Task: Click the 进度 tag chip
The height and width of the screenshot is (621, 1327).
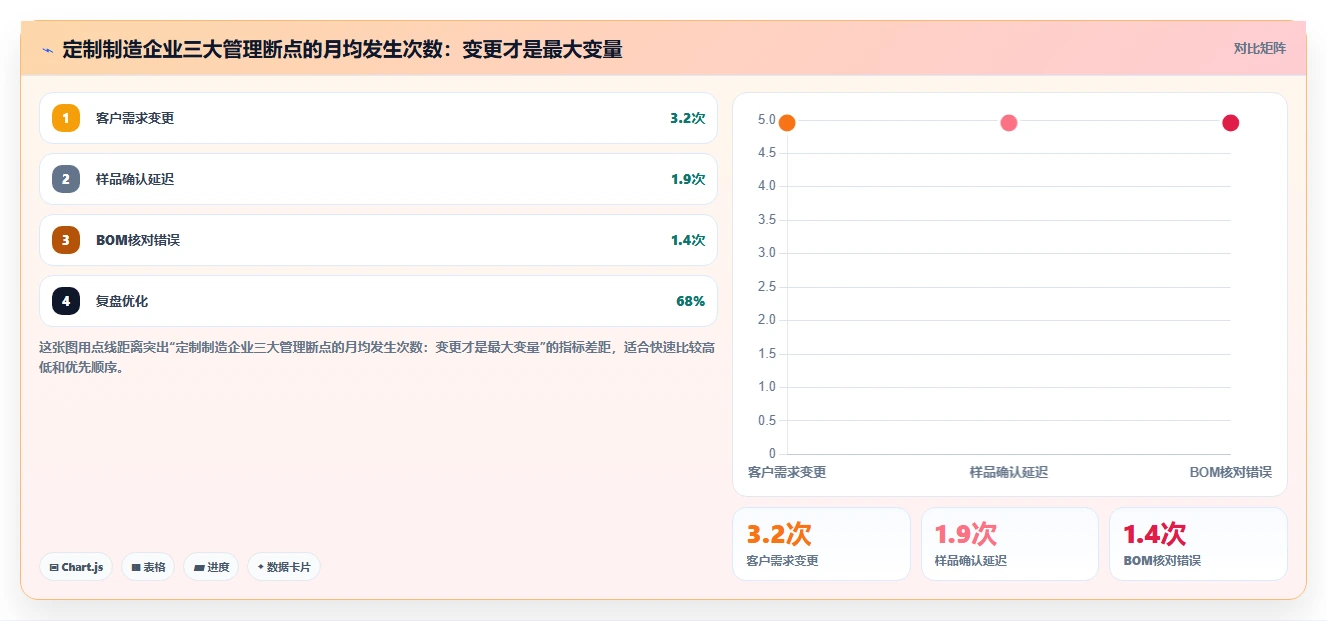Action: coord(211,567)
